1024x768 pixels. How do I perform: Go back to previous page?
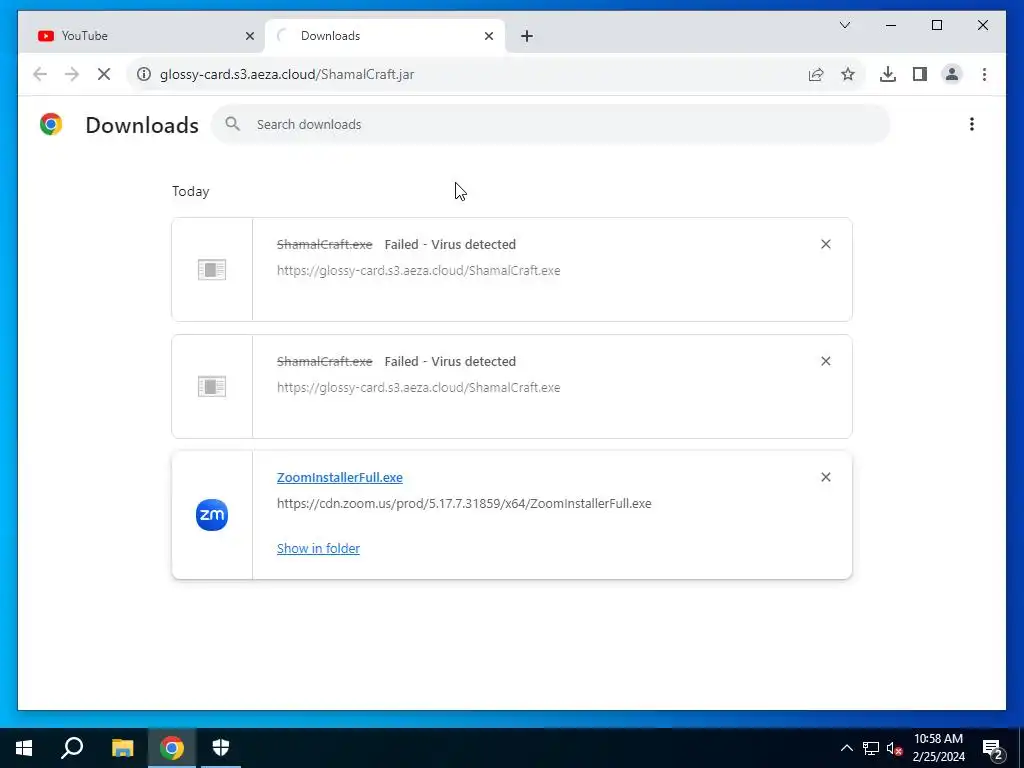[x=40, y=74]
